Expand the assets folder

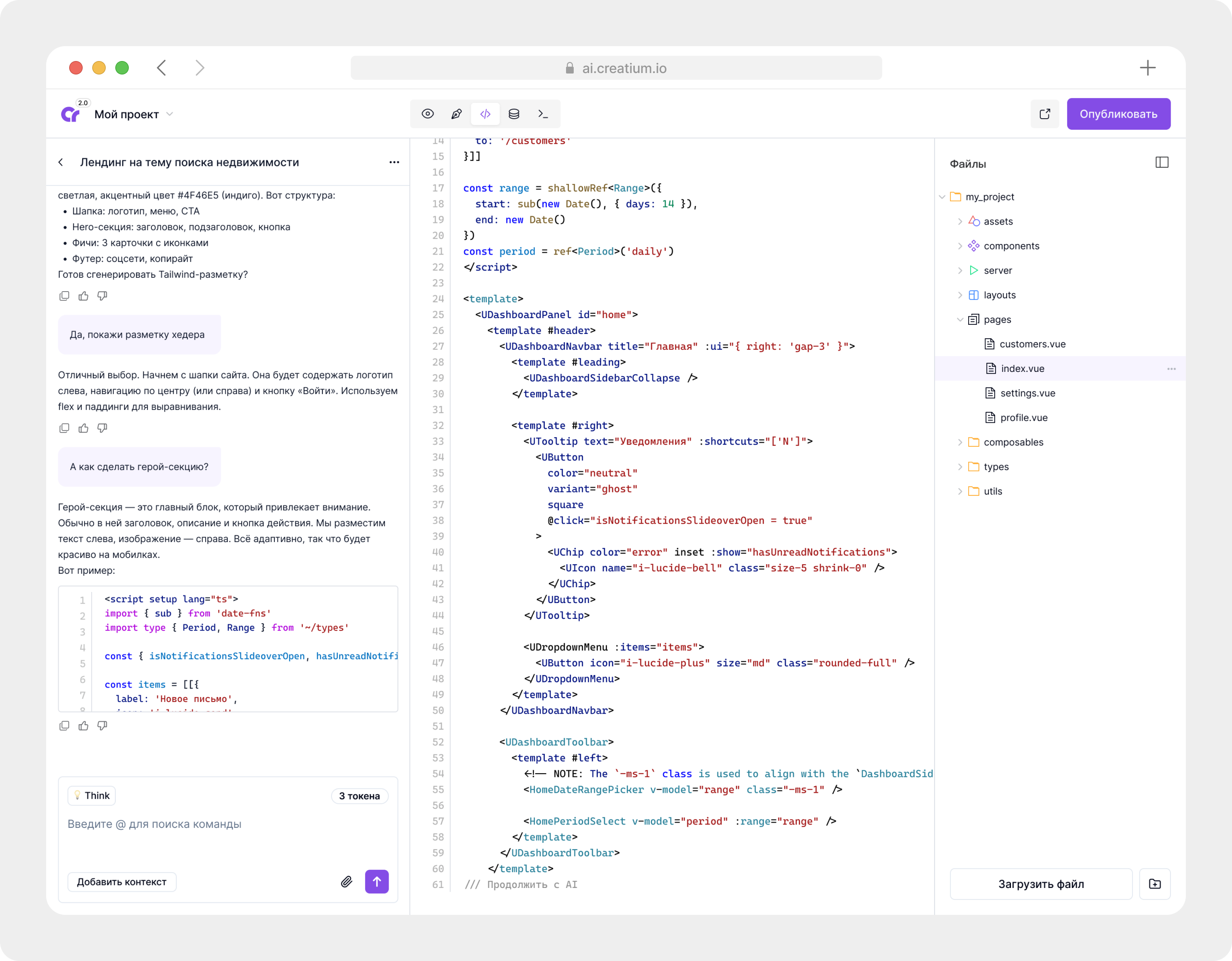click(x=960, y=222)
